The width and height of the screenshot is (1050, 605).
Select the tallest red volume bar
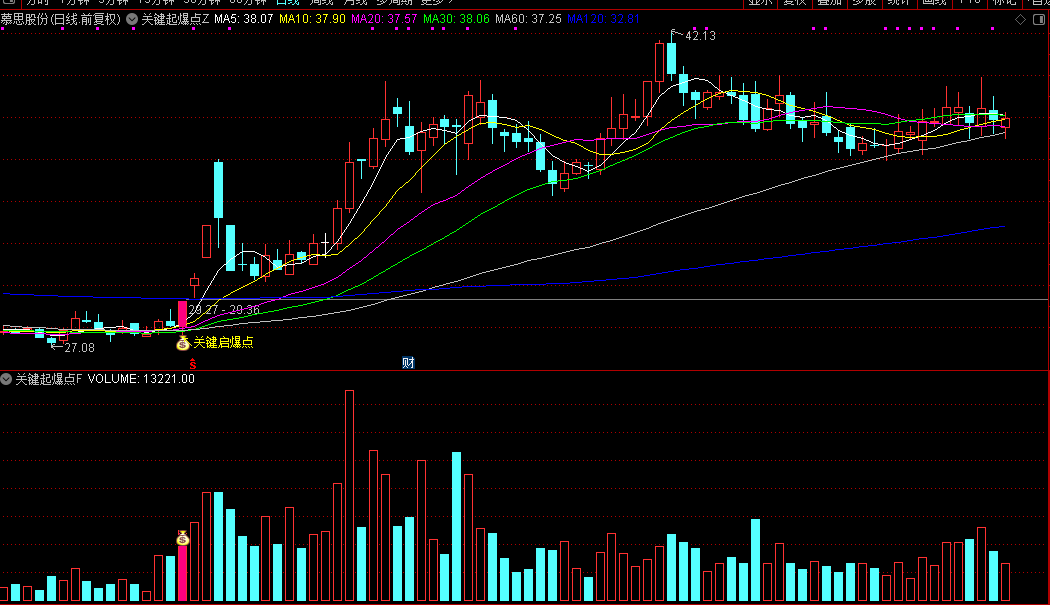350,495
